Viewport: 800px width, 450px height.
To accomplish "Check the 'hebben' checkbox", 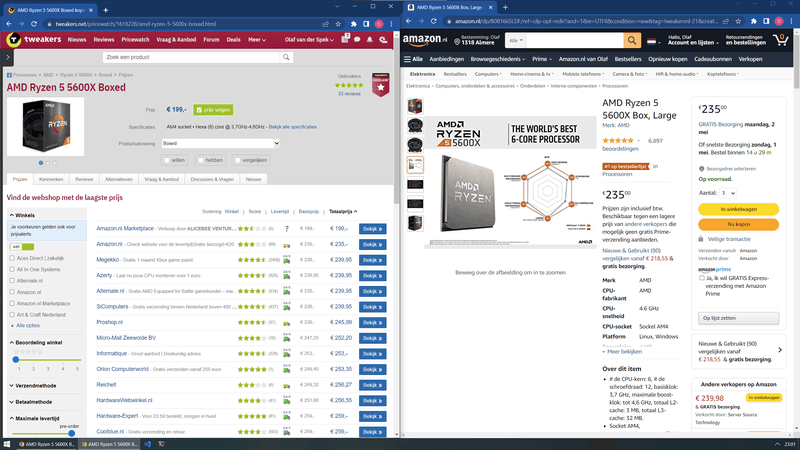I will coord(201,160).
